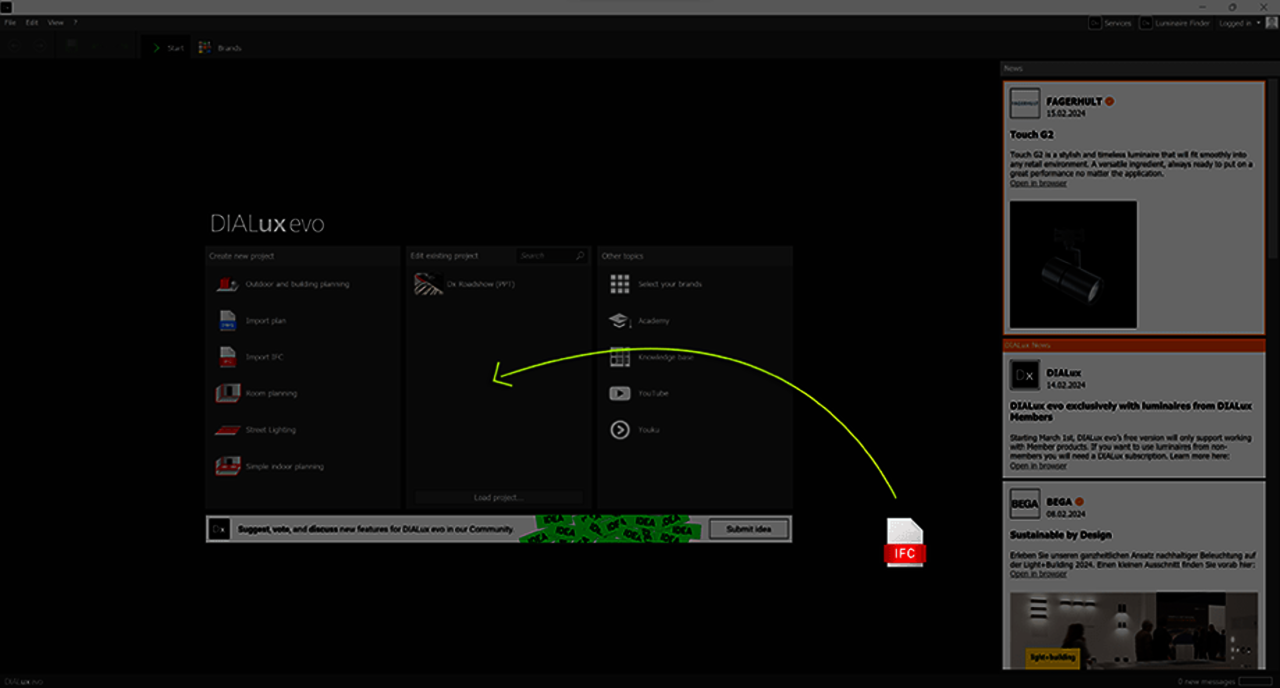Viewport: 1280px width, 688px height.
Task: Open the Knowledge base entry
Action: click(x=664, y=357)
